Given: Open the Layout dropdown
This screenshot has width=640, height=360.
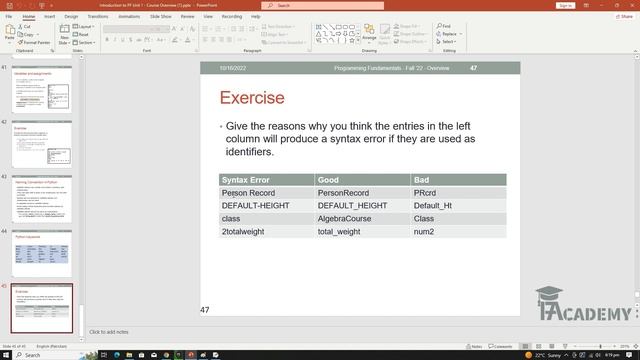Looking at the screenshot, I should [84, 27].
